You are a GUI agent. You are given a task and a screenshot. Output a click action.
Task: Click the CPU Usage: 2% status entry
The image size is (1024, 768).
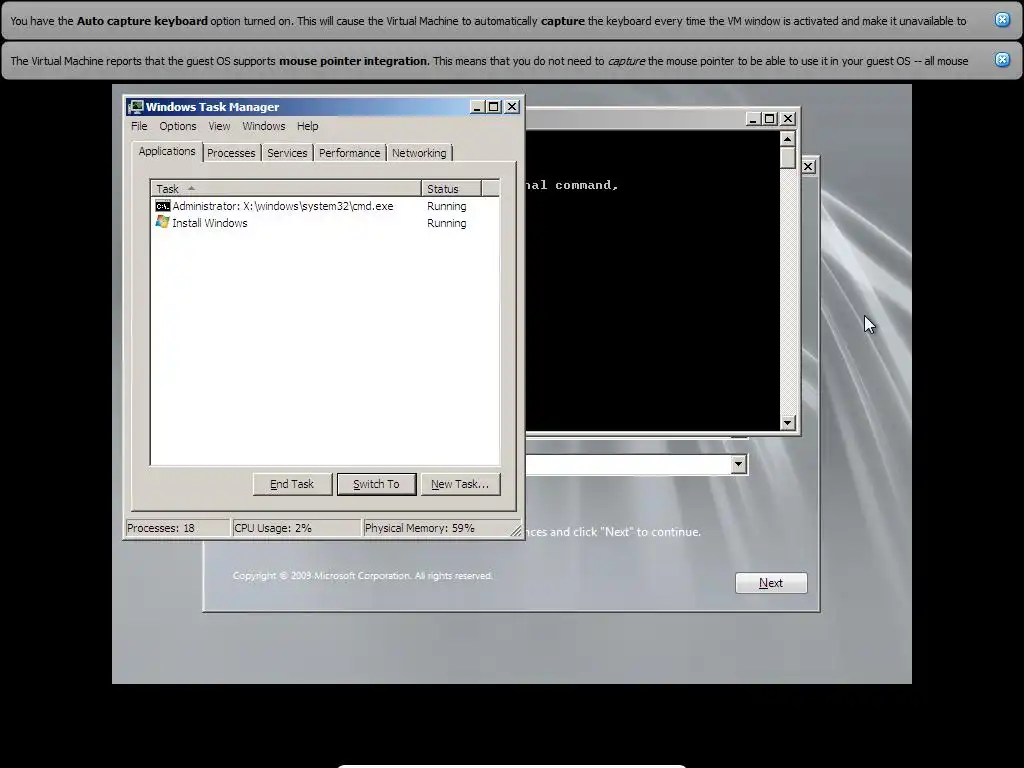coord(296,528)
